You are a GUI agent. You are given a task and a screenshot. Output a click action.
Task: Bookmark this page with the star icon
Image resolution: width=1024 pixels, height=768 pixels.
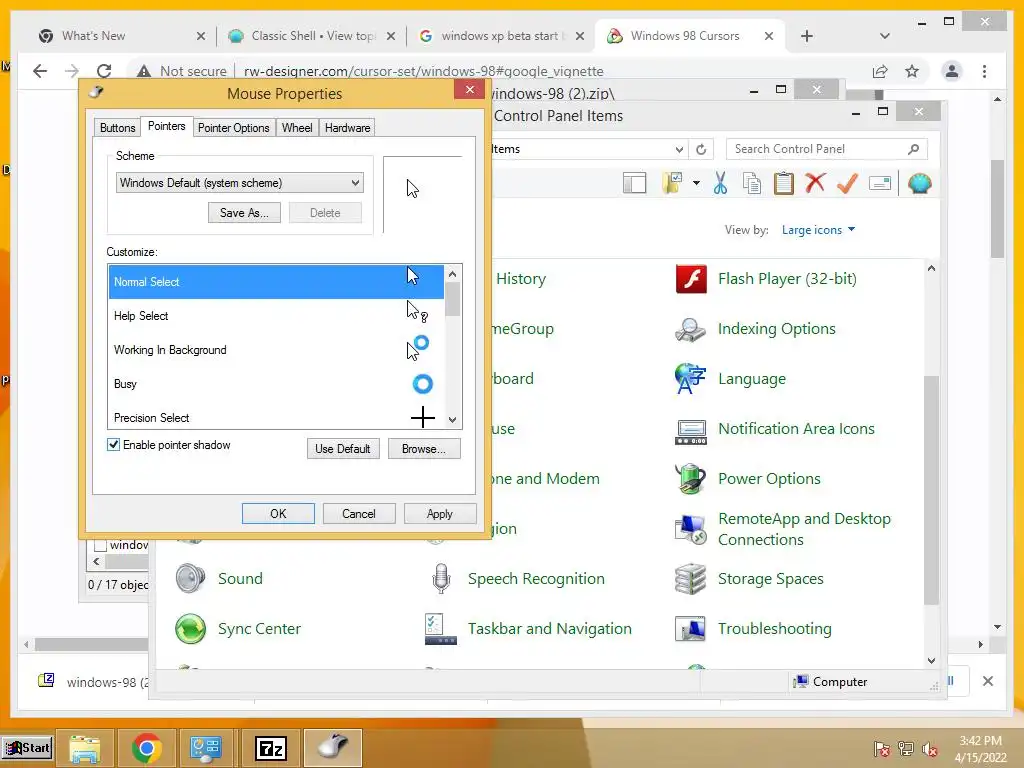(912, 71)
